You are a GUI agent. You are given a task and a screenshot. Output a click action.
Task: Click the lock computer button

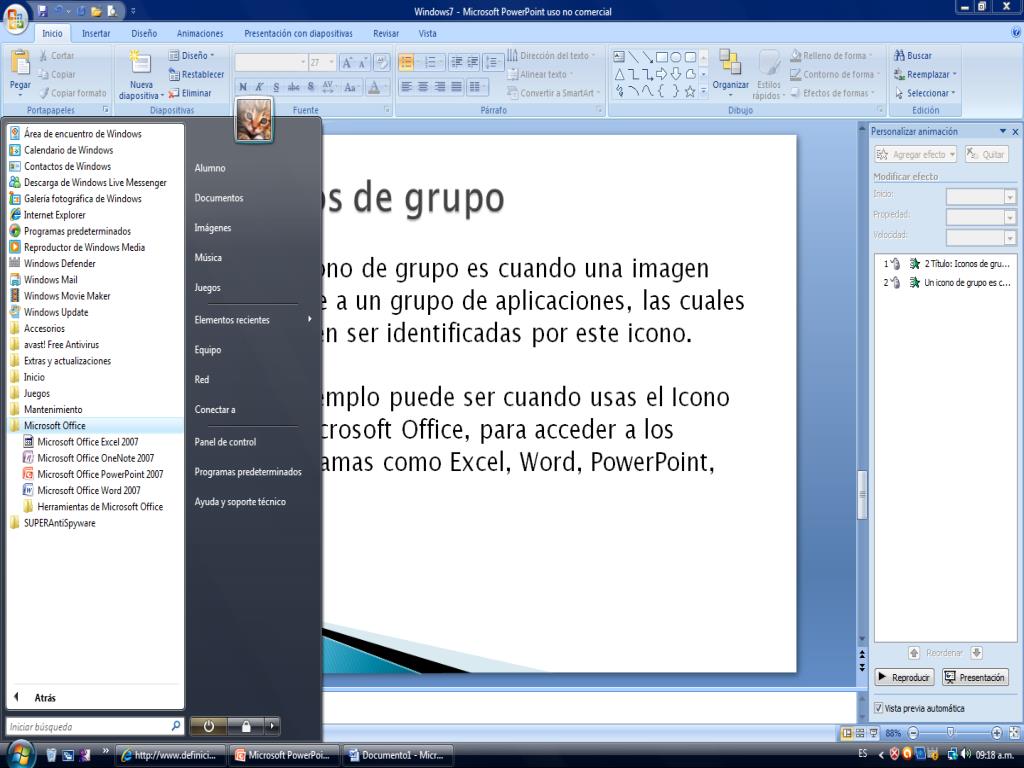[x=246, y=726]
